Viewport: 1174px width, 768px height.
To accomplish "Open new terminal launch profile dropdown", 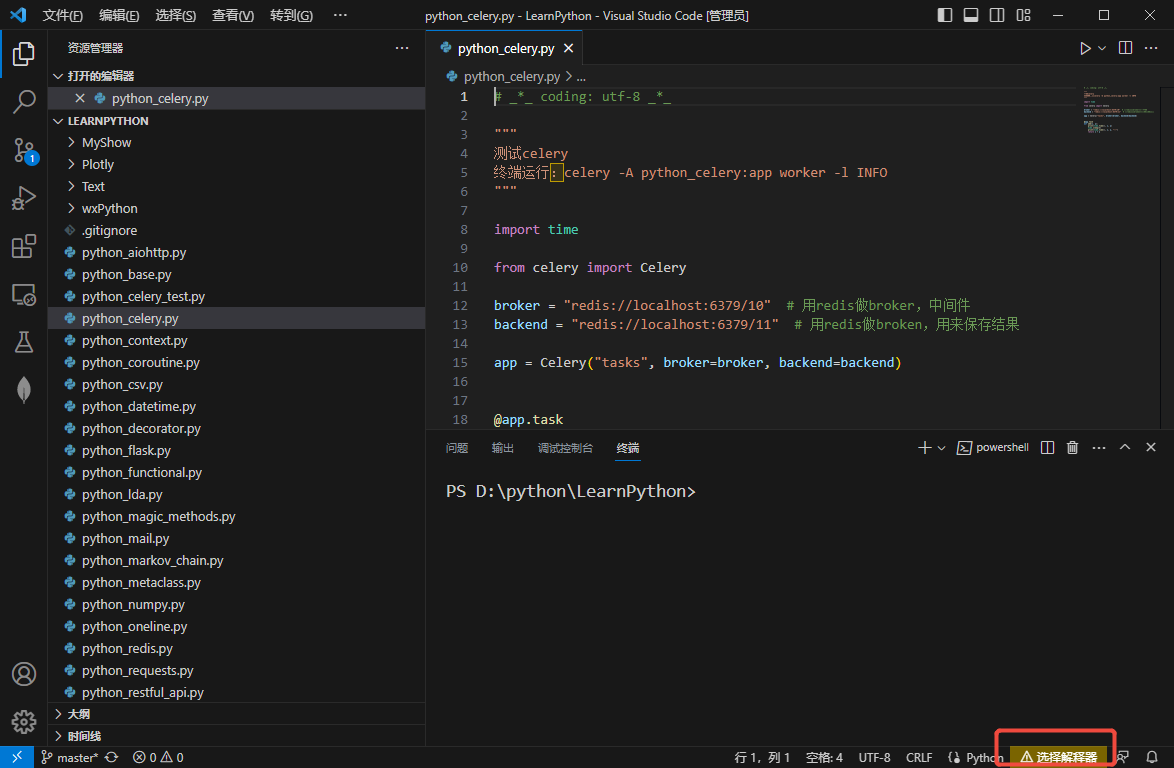I will (x=941, y=448).
